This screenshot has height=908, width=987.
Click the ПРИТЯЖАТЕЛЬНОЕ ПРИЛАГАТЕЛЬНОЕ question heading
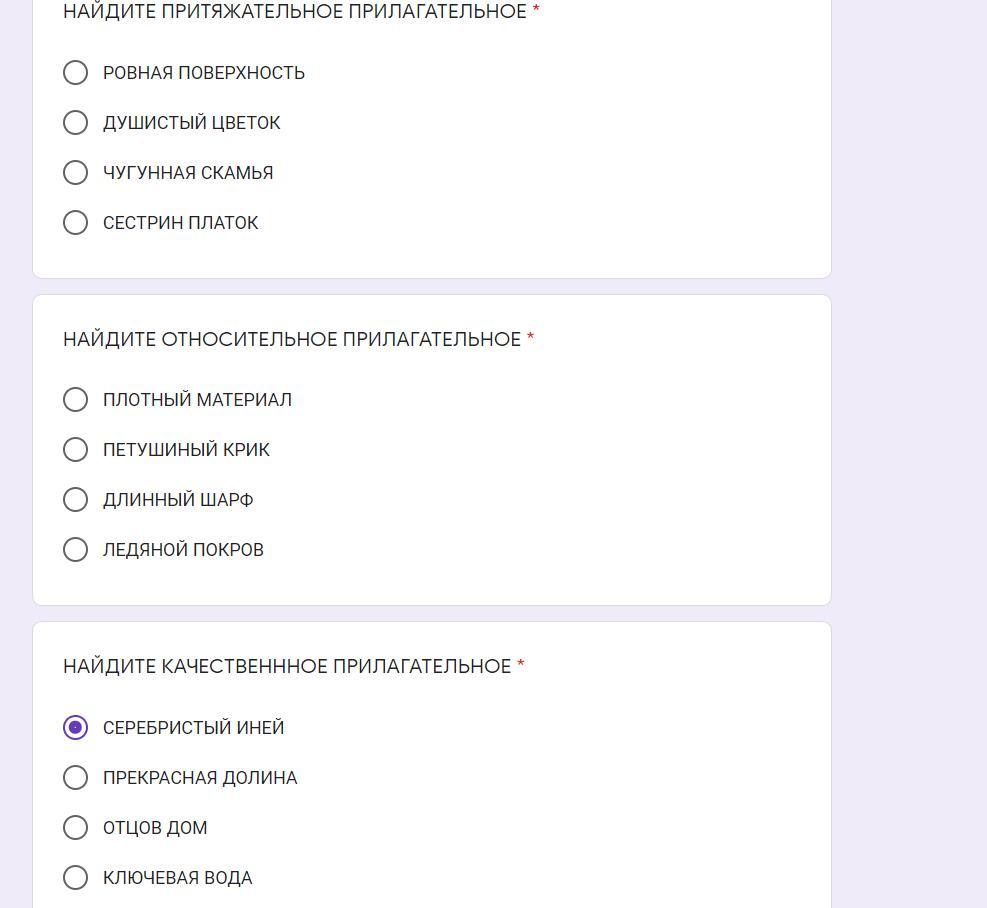point(294,12)
